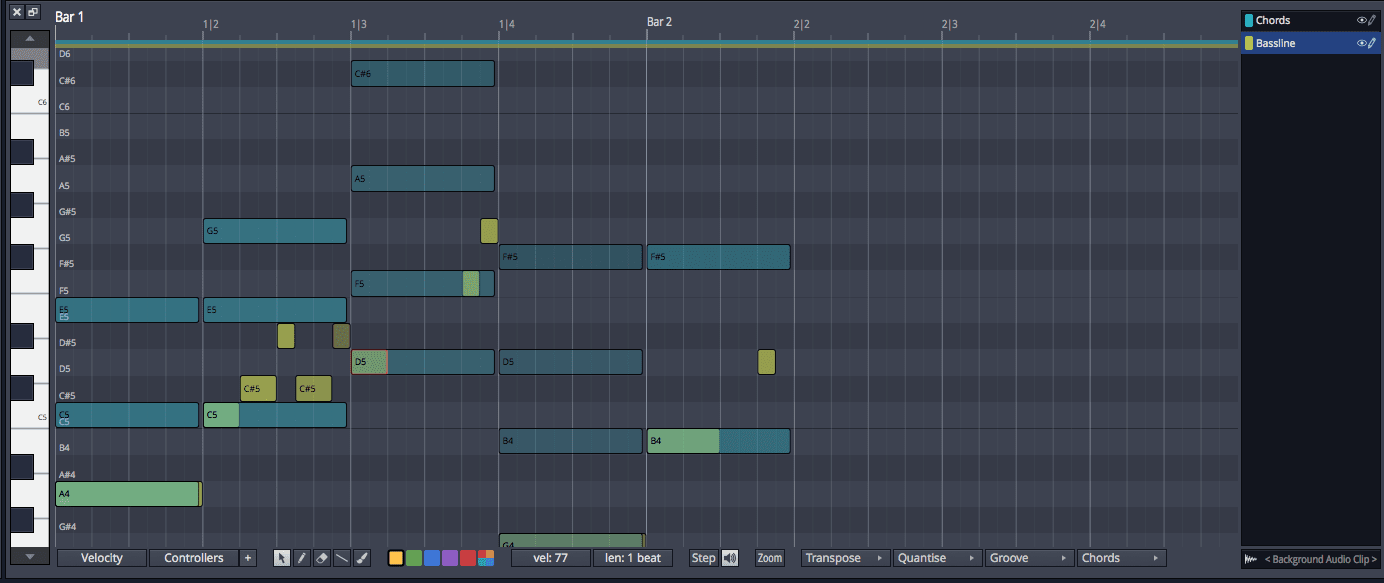Toggle visibility of the Bassline clip
The width and height of the screenshot is (1384, 583).
1361,43
